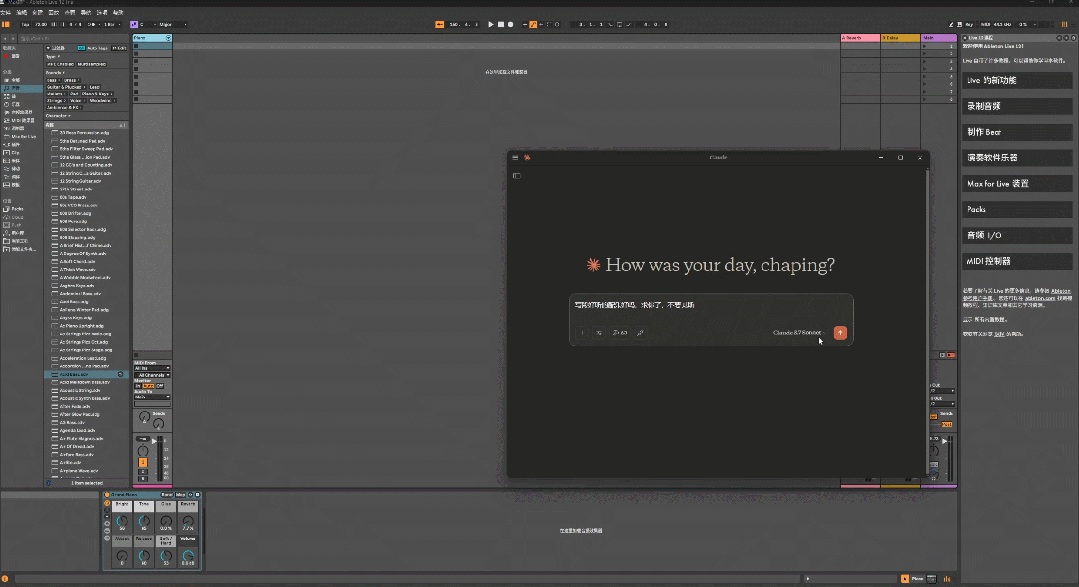Click the Grand Piano Volume knob

188,555
